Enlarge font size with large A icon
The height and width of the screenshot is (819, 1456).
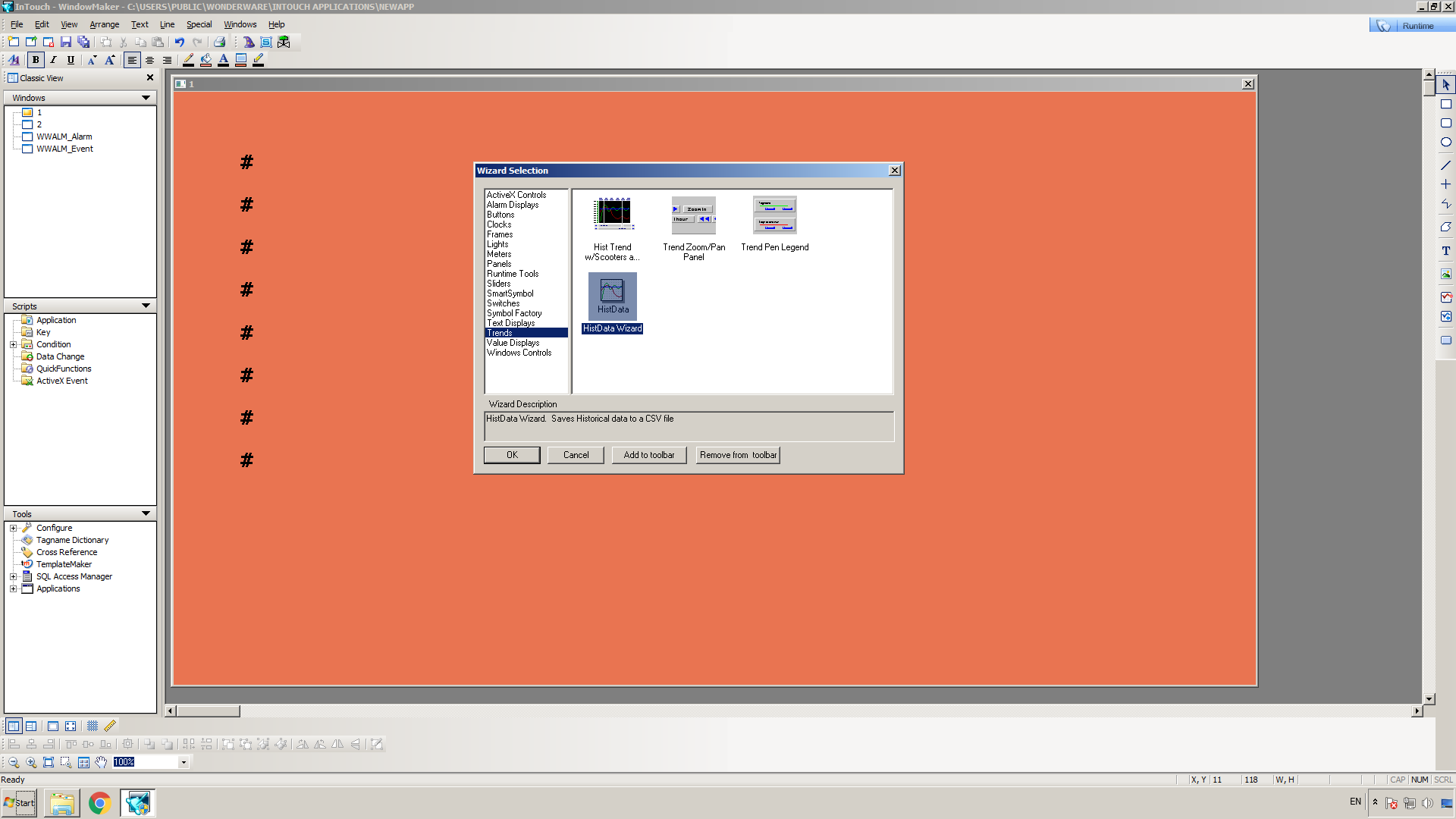click(x=110, y=60)
